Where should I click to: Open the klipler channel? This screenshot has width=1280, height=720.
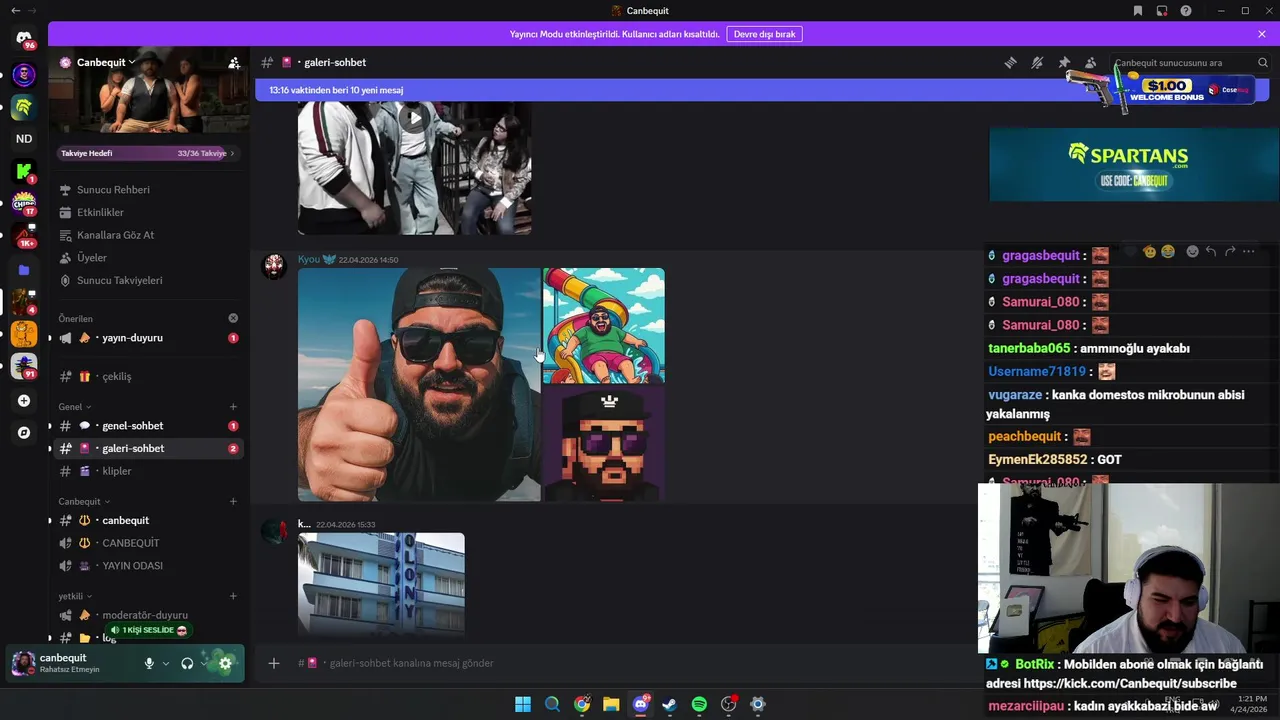point(148,471)
